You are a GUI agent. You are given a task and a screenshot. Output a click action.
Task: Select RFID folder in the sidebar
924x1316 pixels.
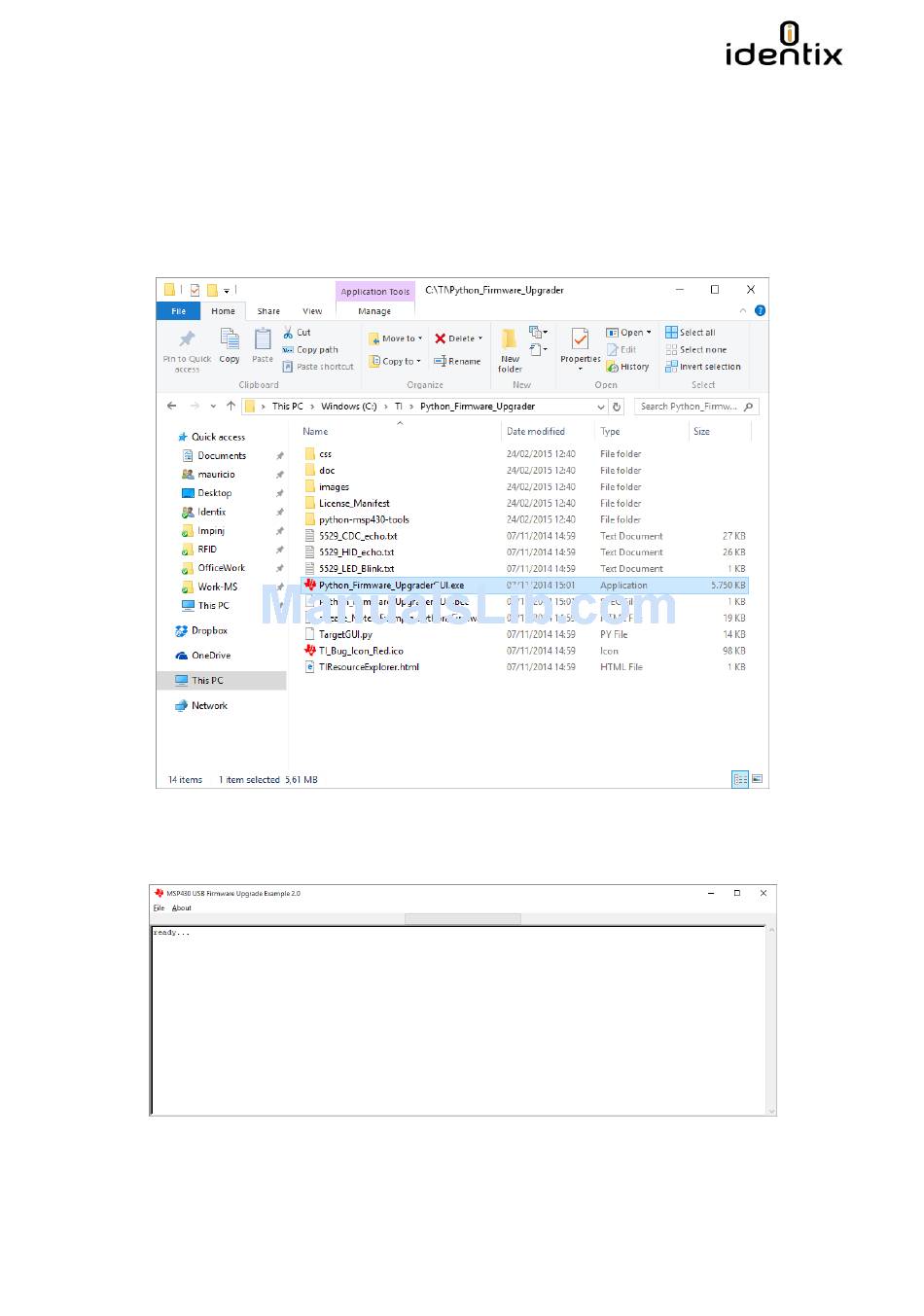(199, 550)
